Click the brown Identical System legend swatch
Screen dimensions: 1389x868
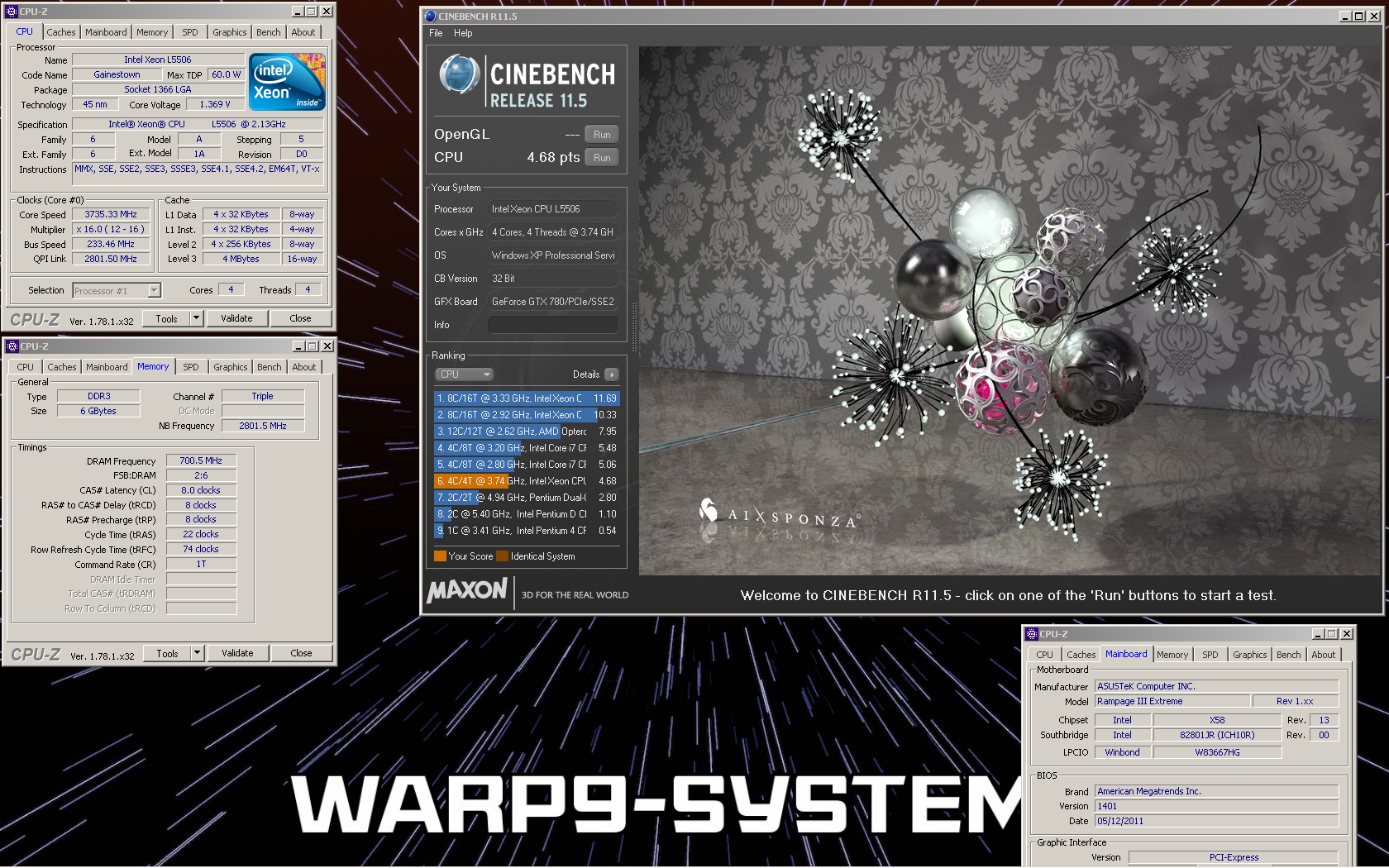[x=502, y=556]
